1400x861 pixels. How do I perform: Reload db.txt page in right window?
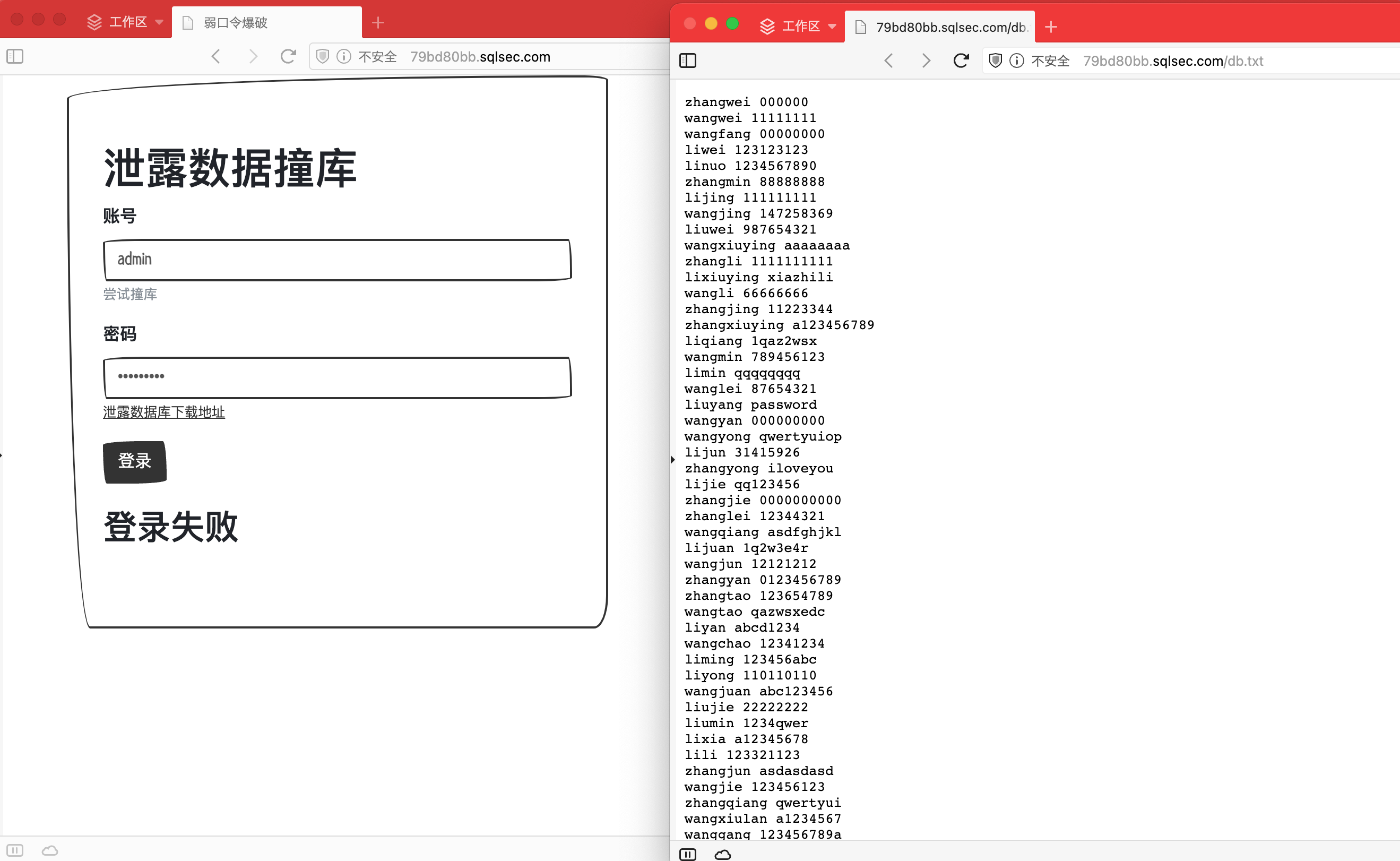(x=961, y=61)
